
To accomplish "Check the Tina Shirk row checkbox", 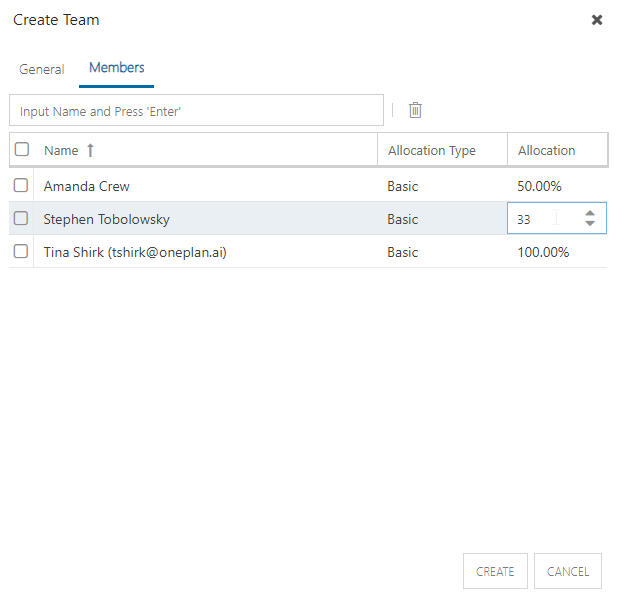I will 21,251.
